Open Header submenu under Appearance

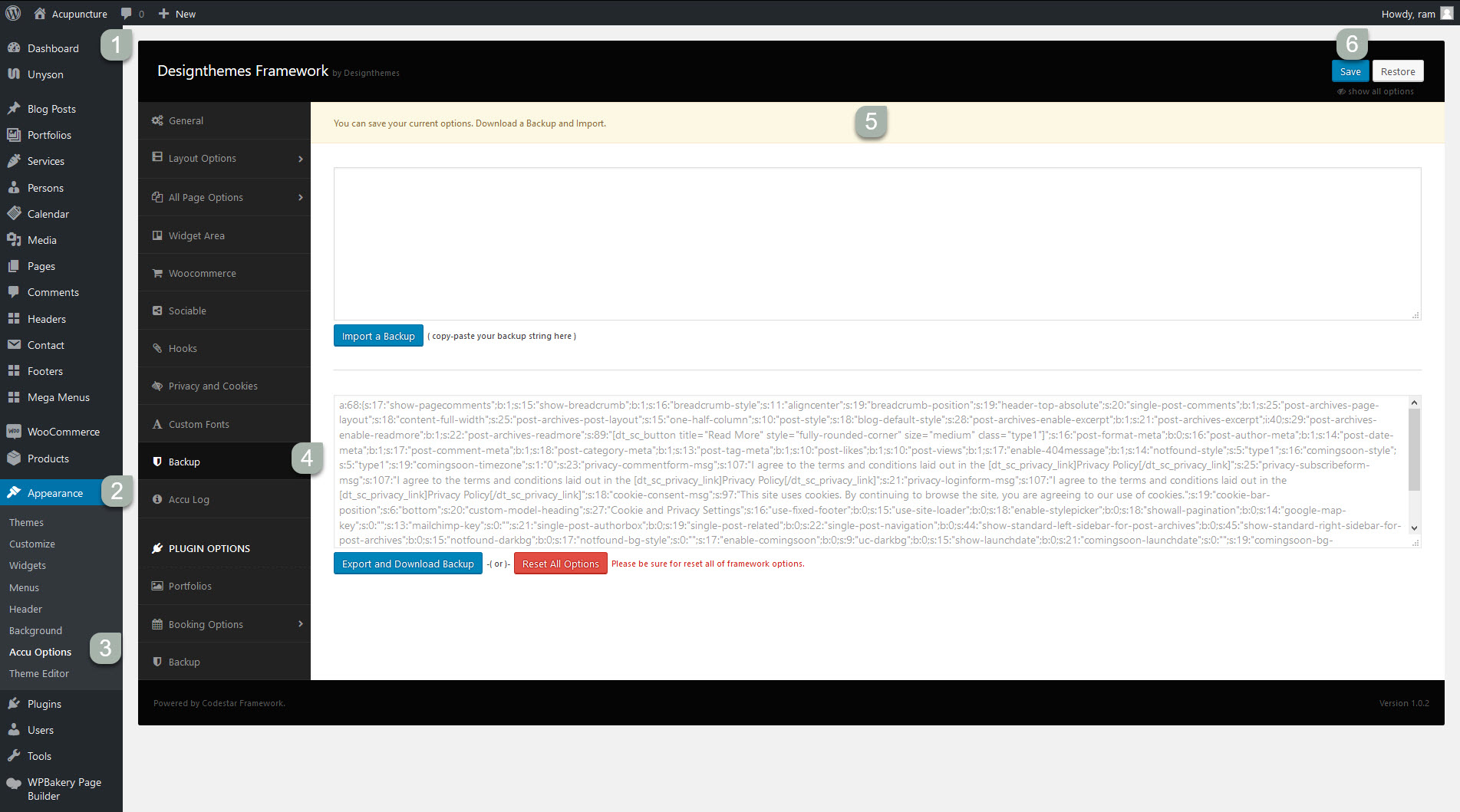(x=25, y=609)
